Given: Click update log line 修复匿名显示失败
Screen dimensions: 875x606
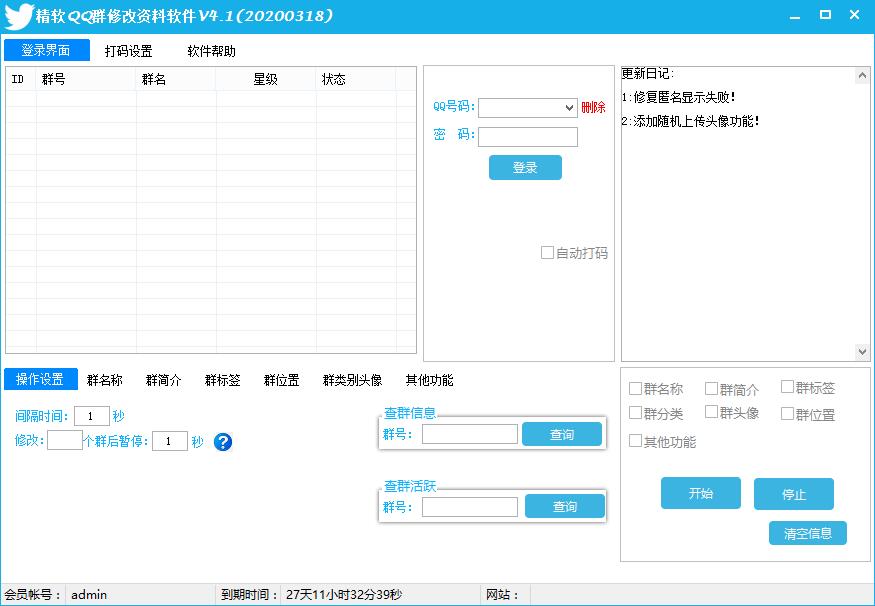Looking at the screenshot, I should (679, 97).
